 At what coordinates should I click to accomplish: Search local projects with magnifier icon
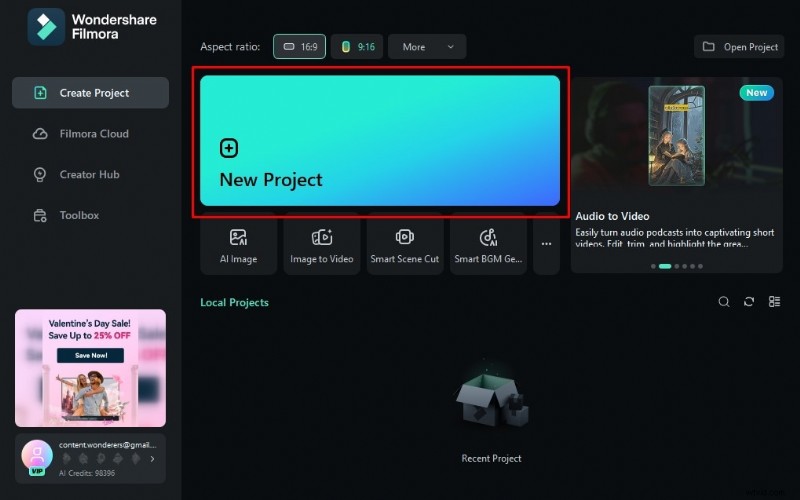tap(724, 302)
